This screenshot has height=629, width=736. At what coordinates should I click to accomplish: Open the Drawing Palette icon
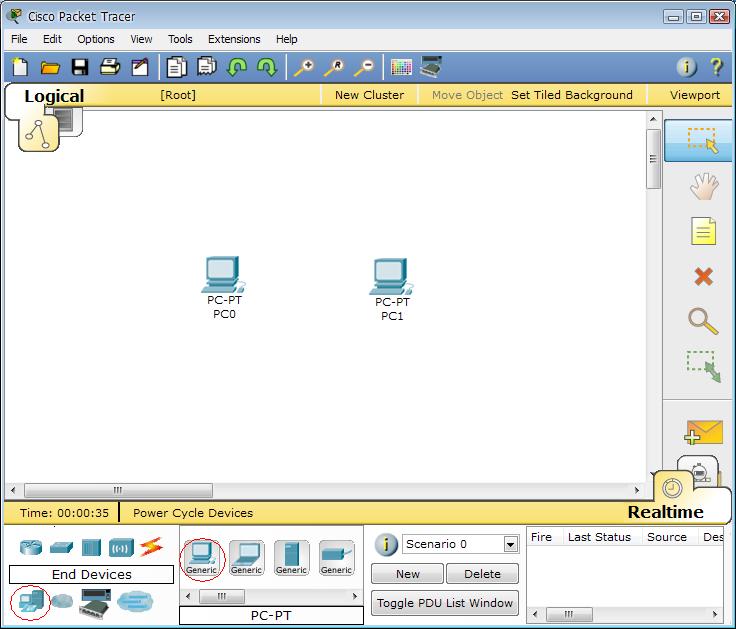coord(401,67)
